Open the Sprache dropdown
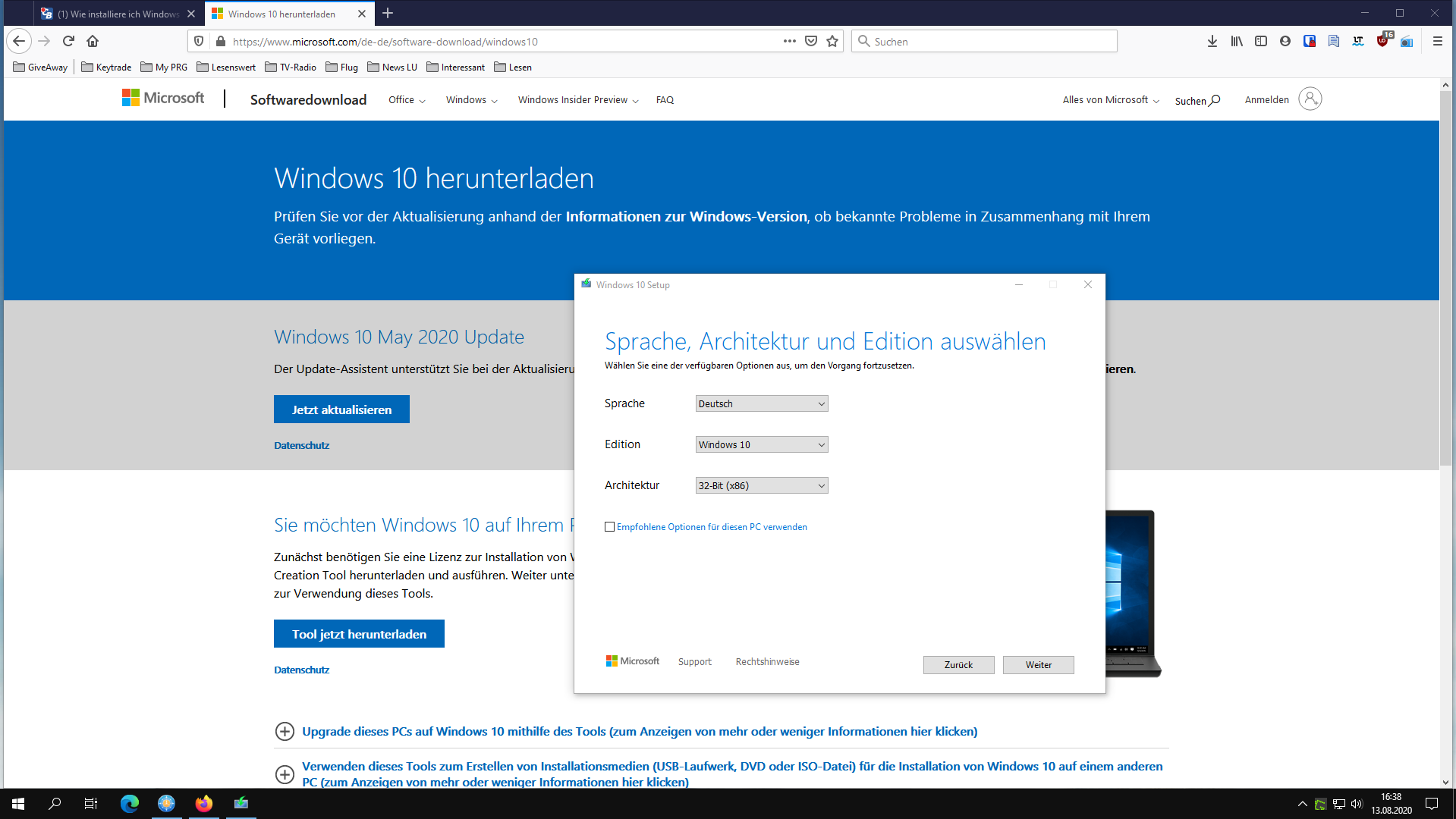Image resolution: width=1456 pixels, height=819 pixels. (x=761, y=403)
